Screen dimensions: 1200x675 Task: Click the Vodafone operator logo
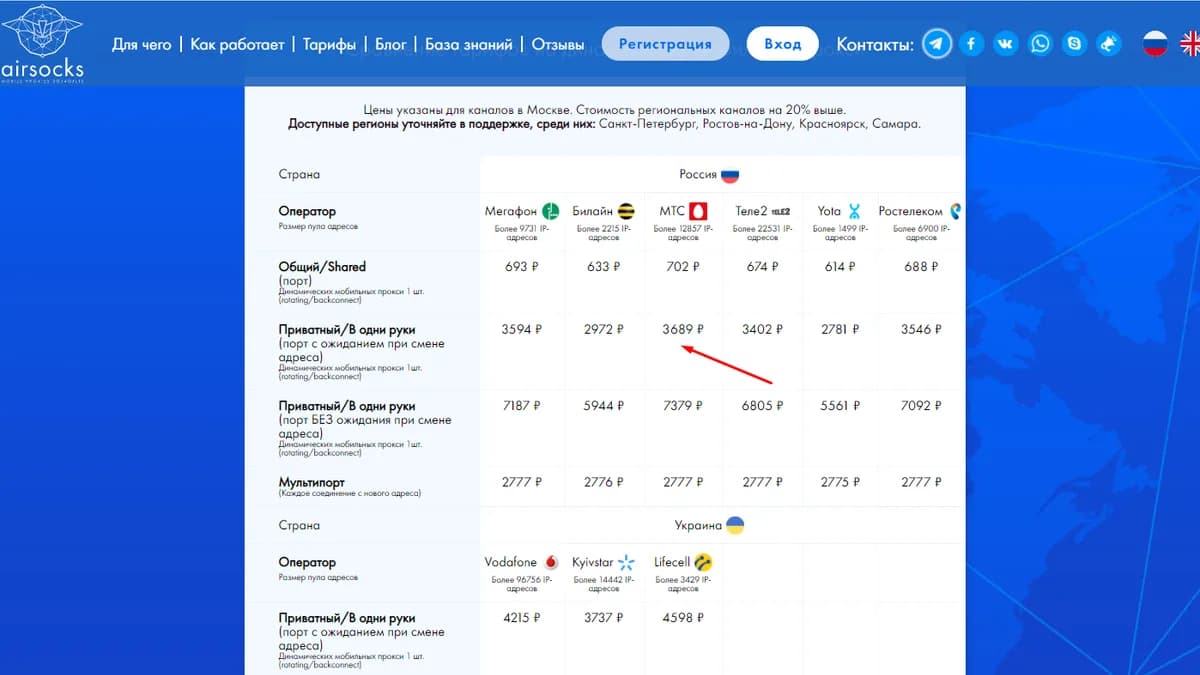(553, 562)
